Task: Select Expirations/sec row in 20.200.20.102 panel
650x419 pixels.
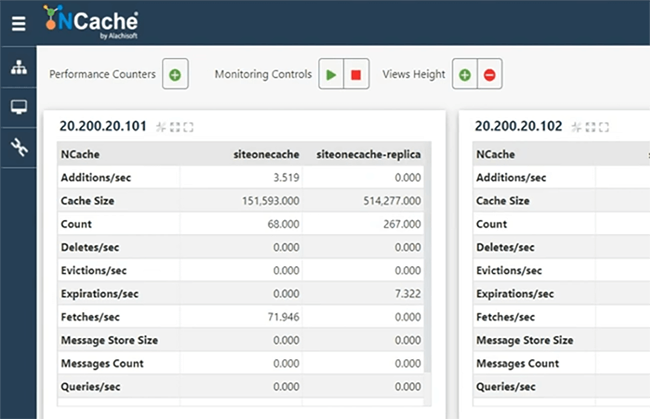Action: tap(561, 293)
